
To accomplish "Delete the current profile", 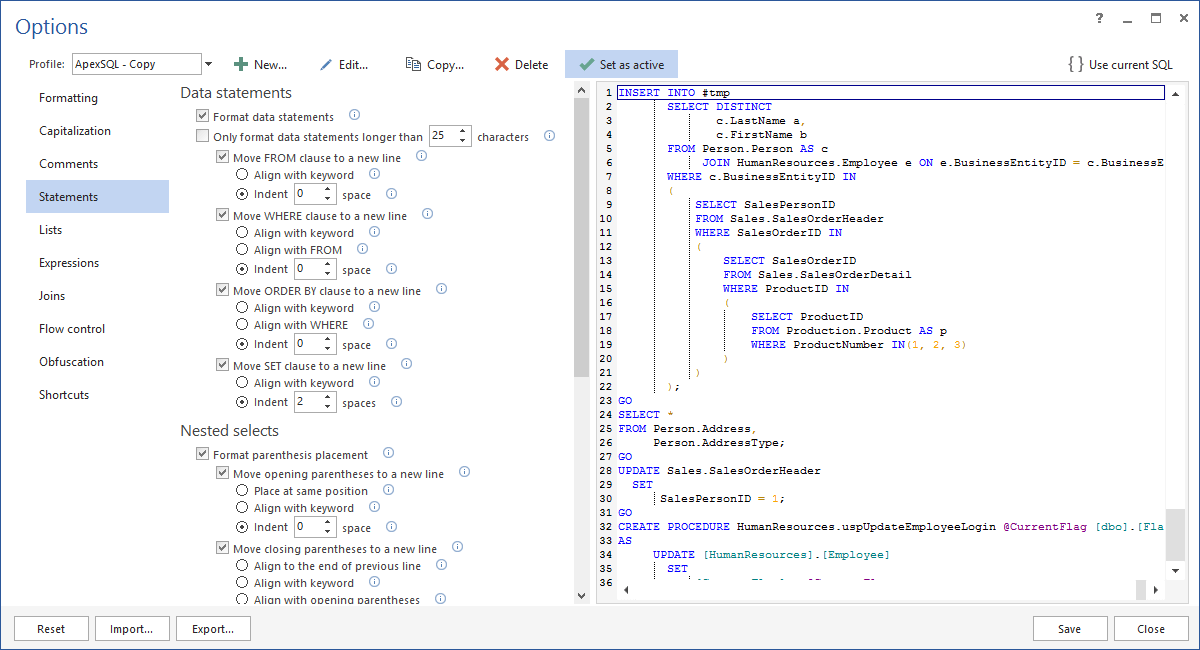I will (x=521, y=64).
